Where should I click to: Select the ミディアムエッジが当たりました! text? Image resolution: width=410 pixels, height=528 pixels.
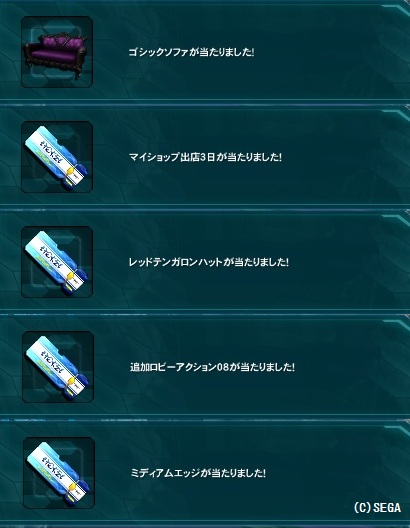(x=198, y=473)
